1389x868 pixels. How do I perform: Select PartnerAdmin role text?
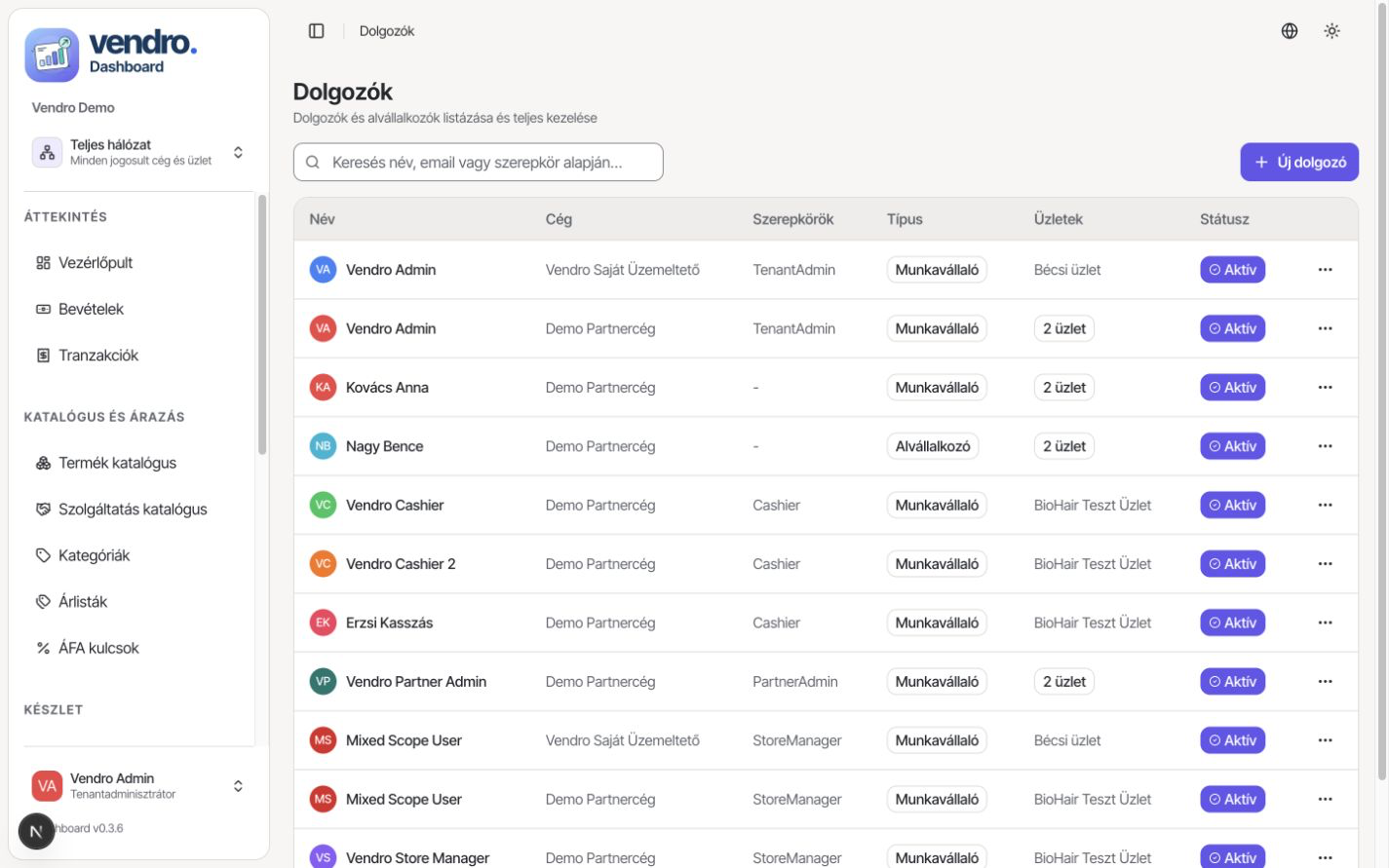[x=795, y=682]
